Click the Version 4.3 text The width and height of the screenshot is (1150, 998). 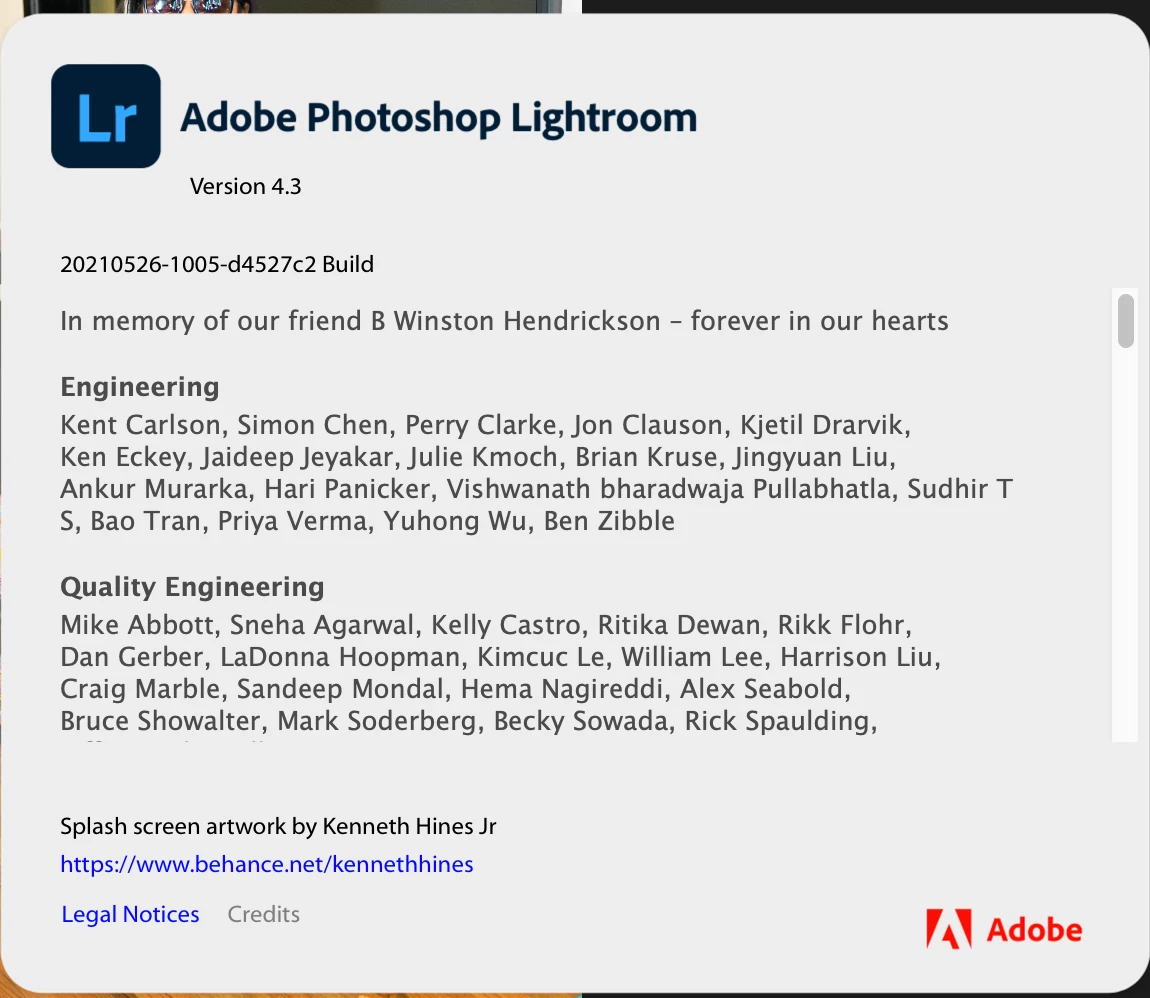tap(246, 186)
